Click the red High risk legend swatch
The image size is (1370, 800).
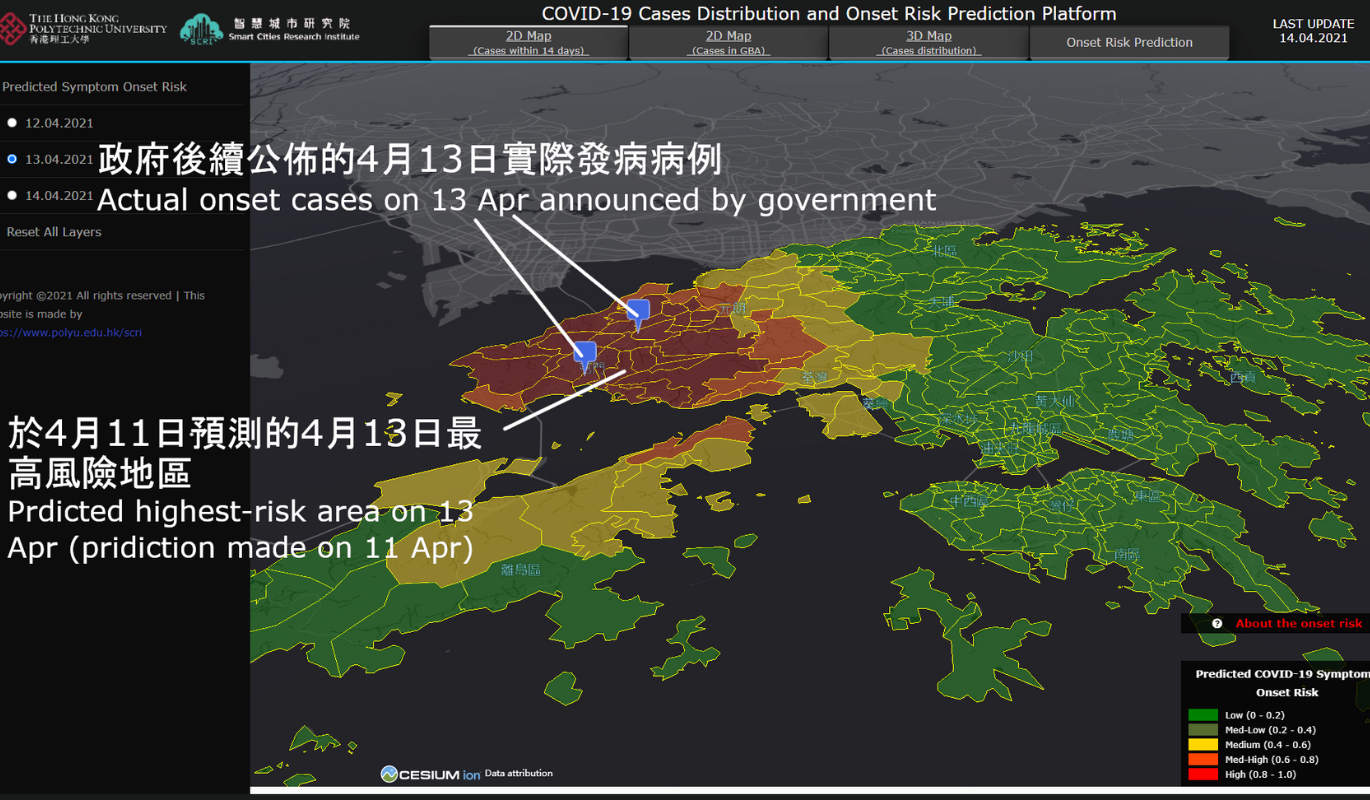click(x=1202, y=774)
